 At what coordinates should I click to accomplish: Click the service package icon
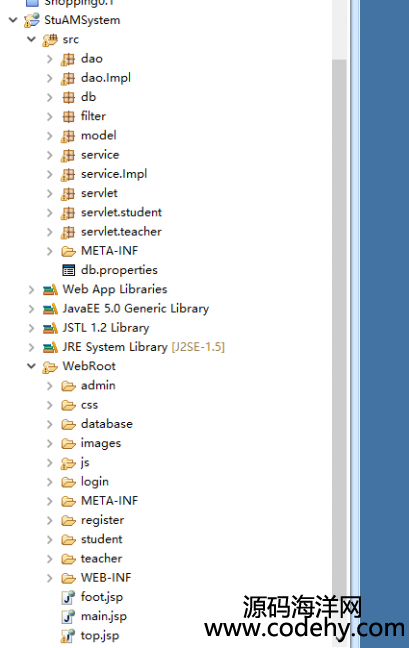pos(68,155)
